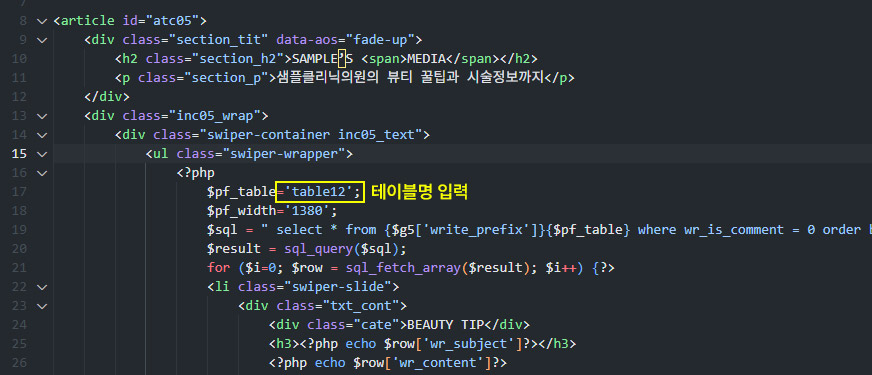Collapse the swiper-wrapper ul on line 15
The image size is (872, 375).
42,154
